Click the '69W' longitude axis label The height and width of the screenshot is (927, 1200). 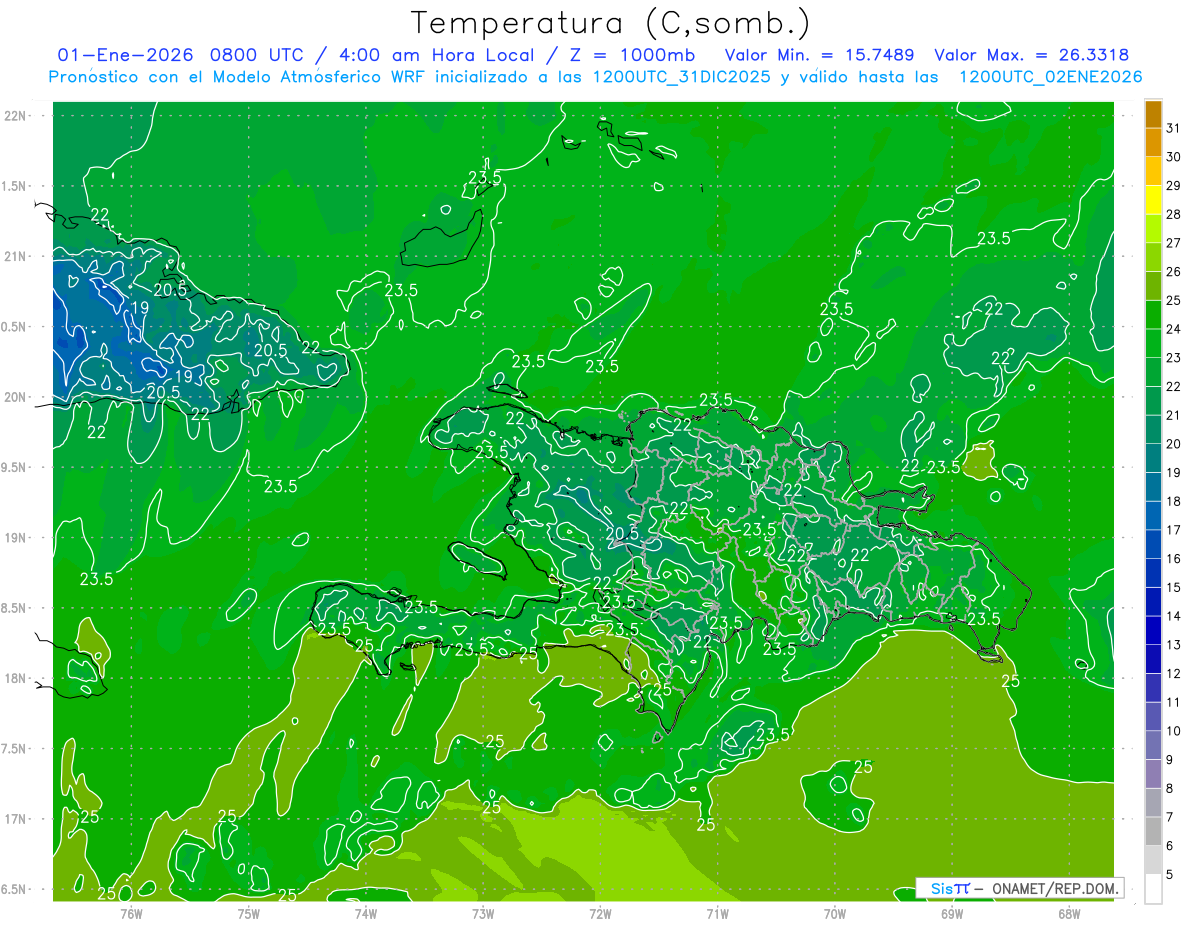(x=952, y=913)
